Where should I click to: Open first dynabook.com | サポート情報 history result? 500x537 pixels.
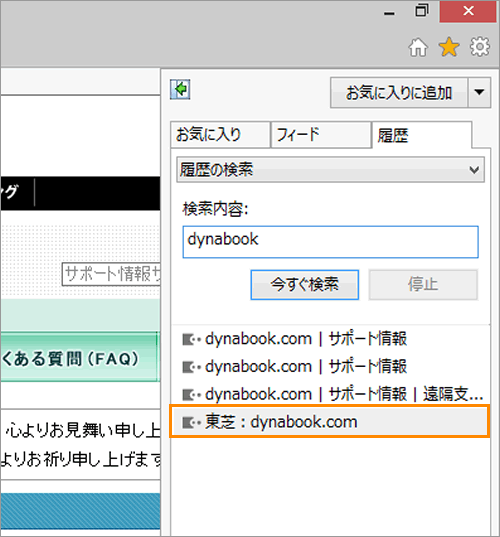[330, 339]
